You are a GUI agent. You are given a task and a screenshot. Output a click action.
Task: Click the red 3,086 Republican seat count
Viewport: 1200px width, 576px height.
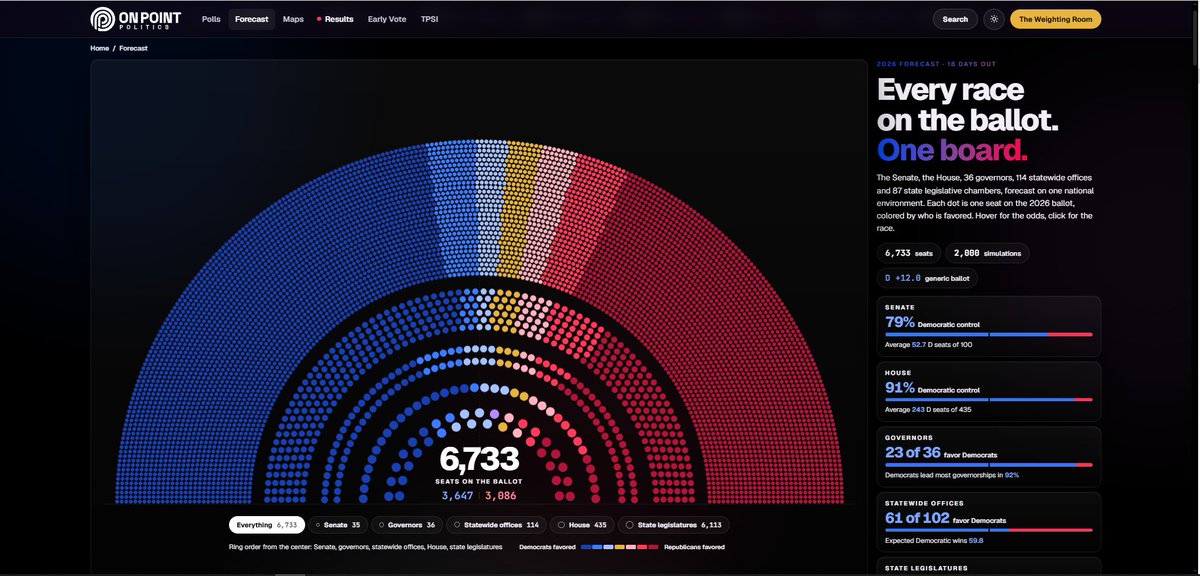[501, 495]
